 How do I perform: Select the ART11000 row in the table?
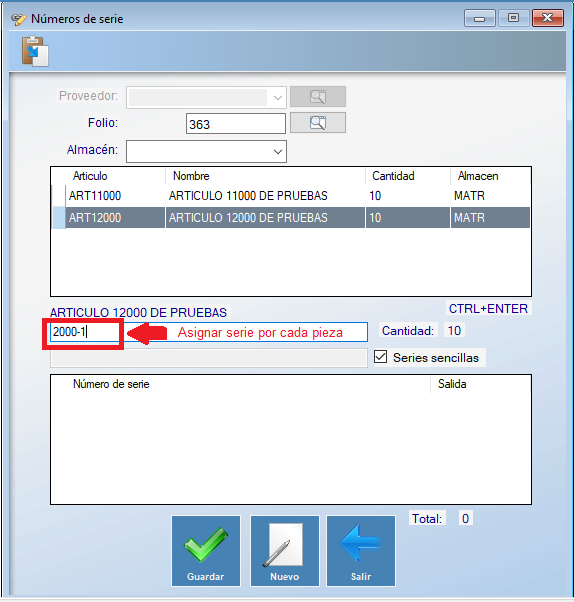point(291,196)
